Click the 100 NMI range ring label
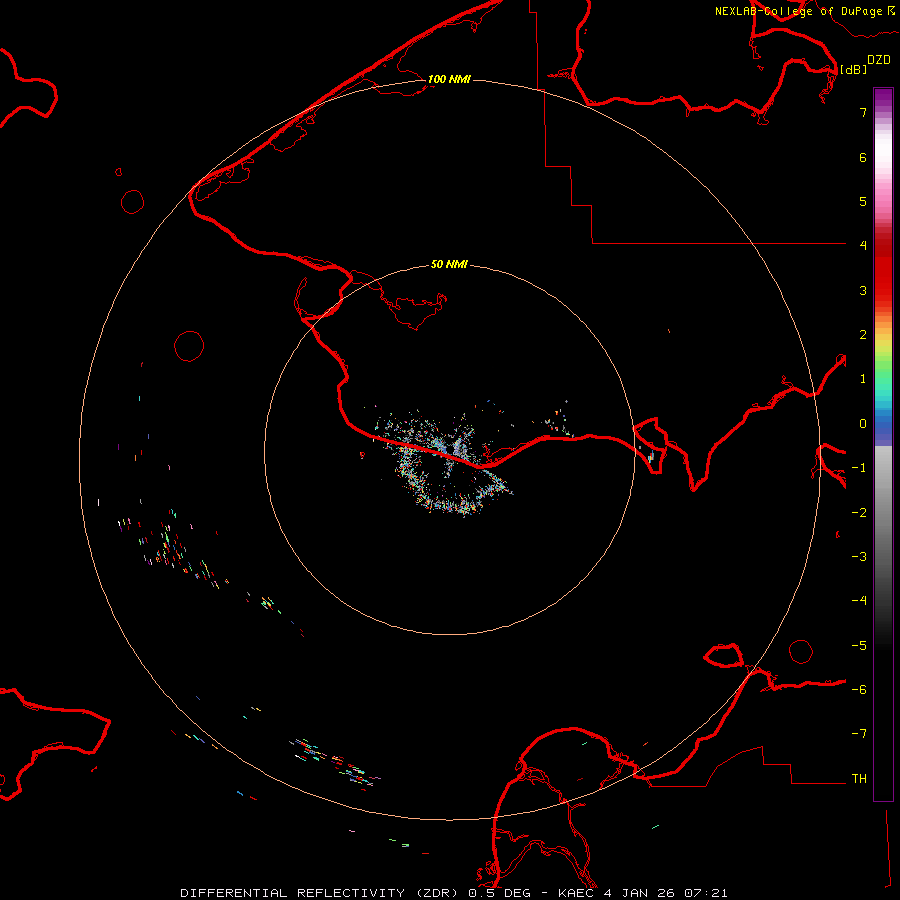 [449, 79]
